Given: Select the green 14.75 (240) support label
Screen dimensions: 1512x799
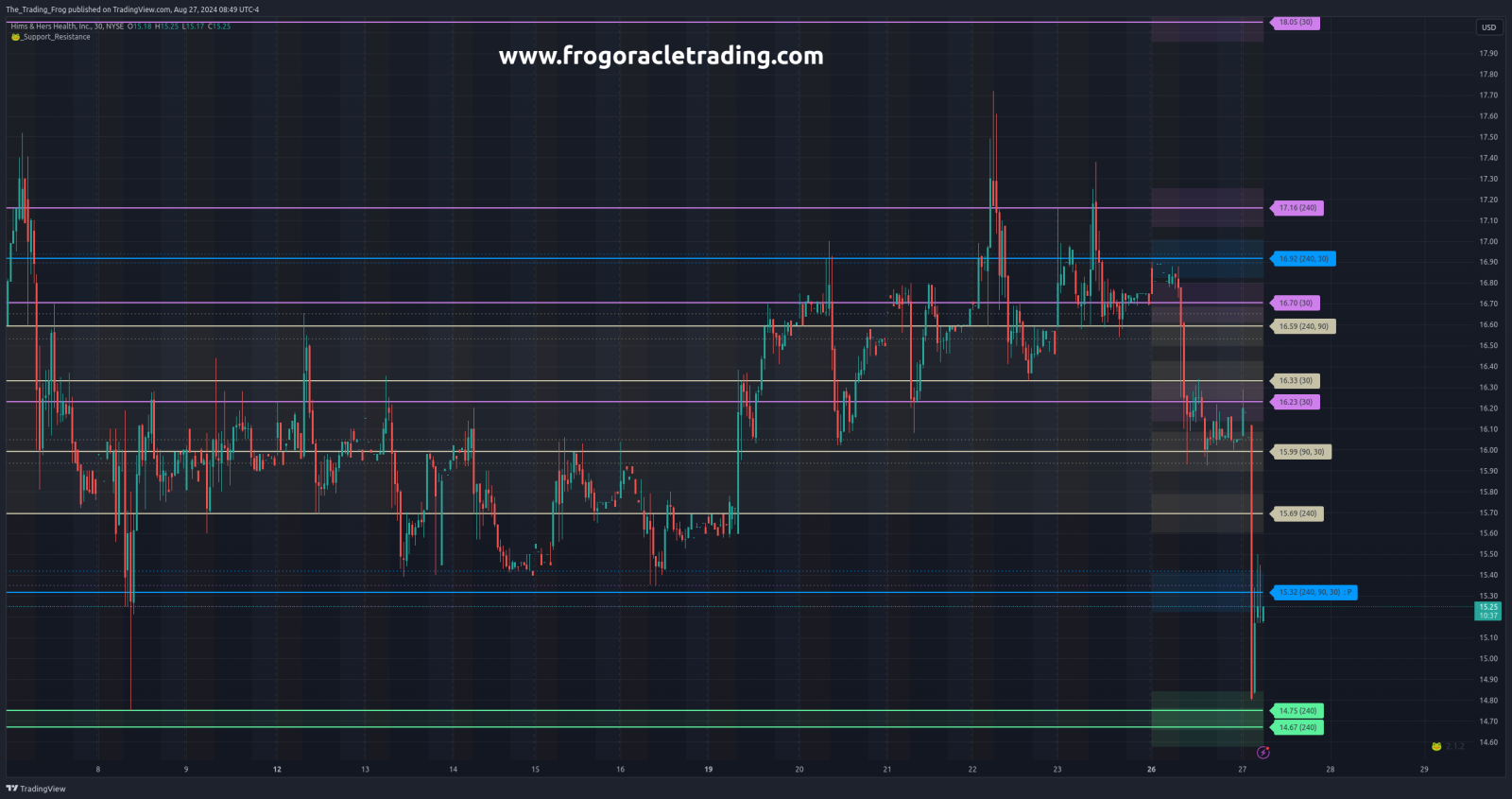Looking at the screenshot, I should pyautogui.click(x=1297, y=711).
